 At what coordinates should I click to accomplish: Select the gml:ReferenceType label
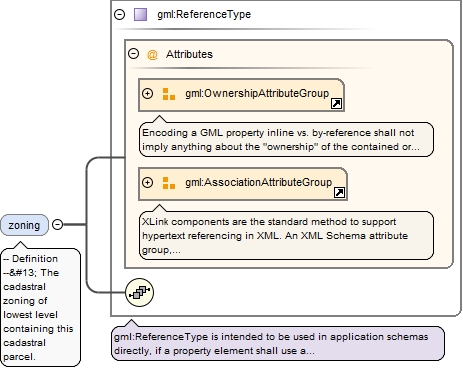coord(204,14)
